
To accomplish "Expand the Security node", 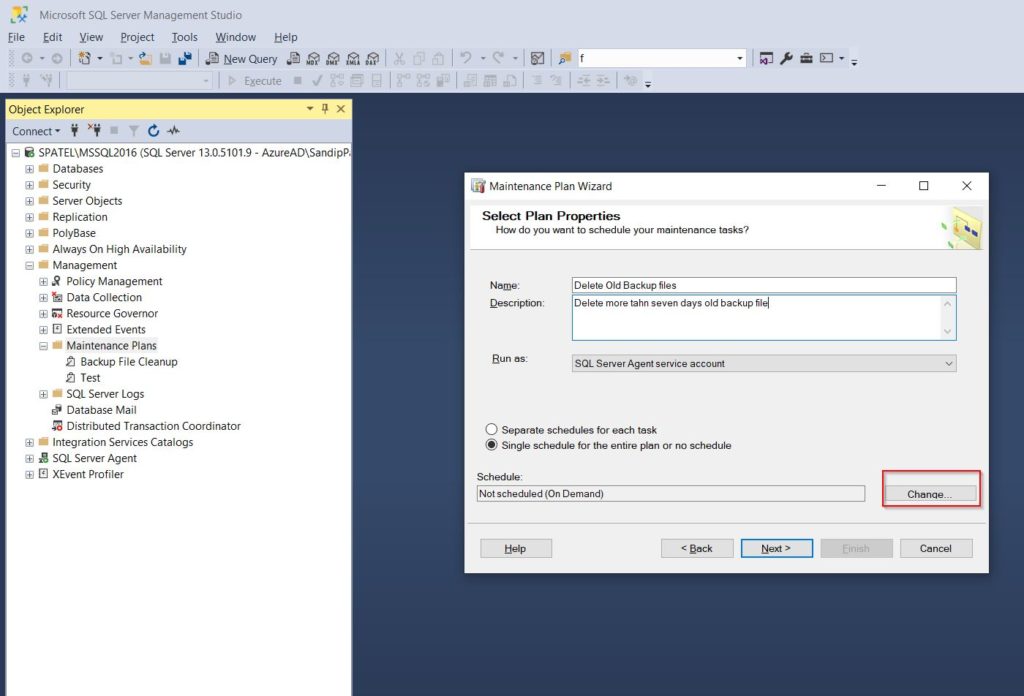I will point(29,185).
